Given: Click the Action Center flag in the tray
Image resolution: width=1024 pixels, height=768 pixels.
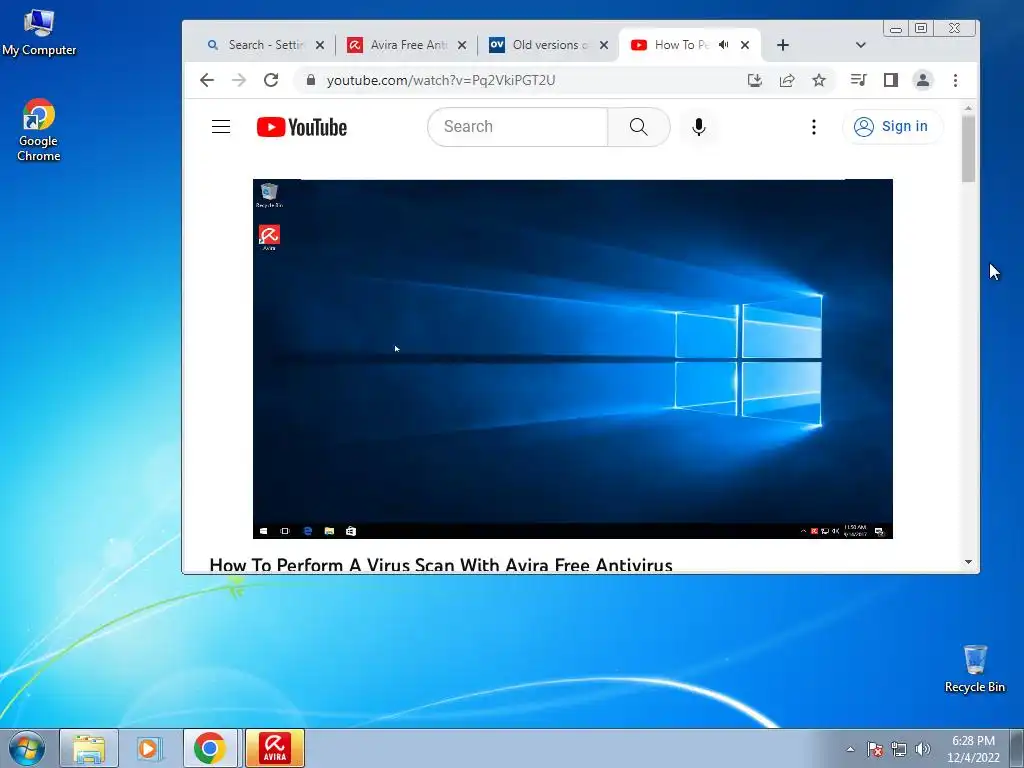Looking at the screenshot, I should (x=874, y=749).
